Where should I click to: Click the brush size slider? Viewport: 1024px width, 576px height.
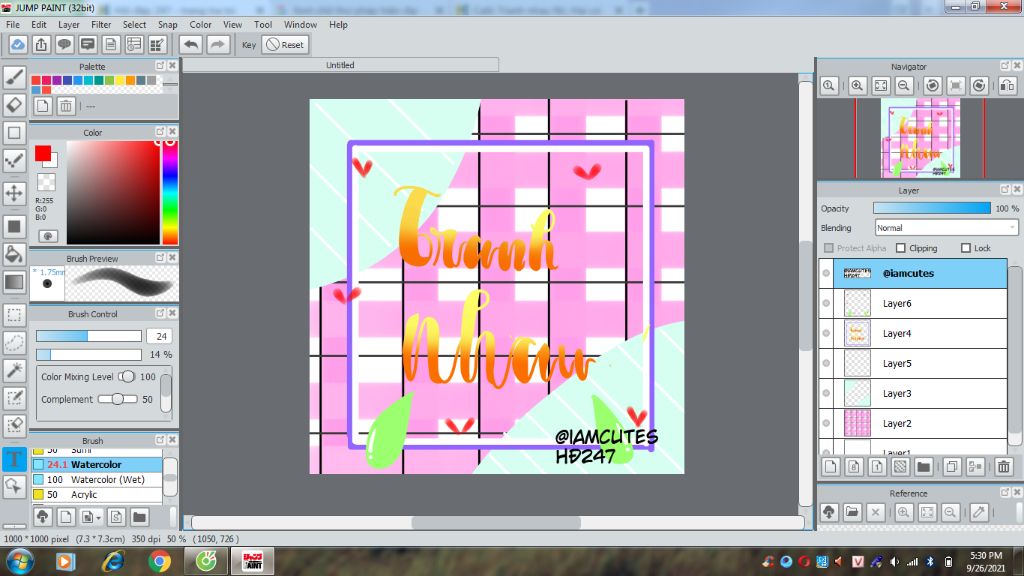click(x=89, y=336)
